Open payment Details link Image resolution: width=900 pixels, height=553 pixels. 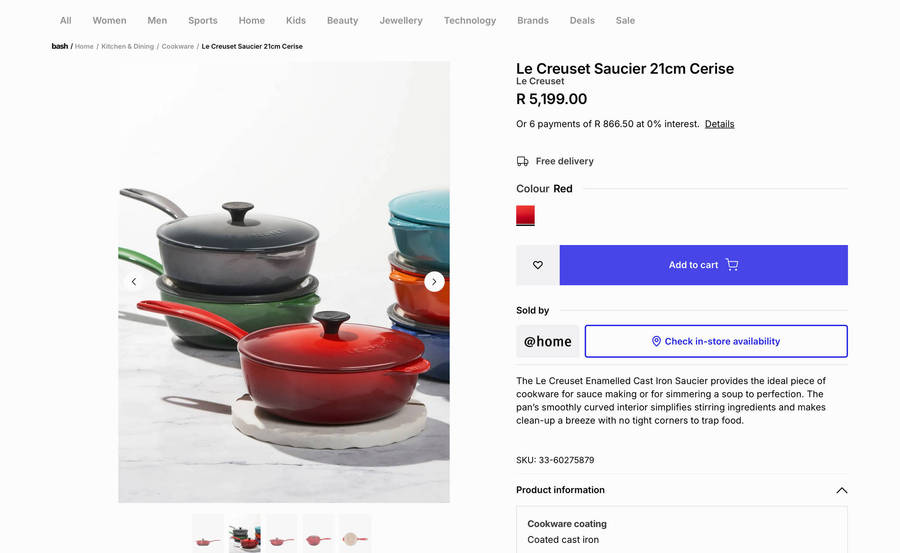(719, 124)
